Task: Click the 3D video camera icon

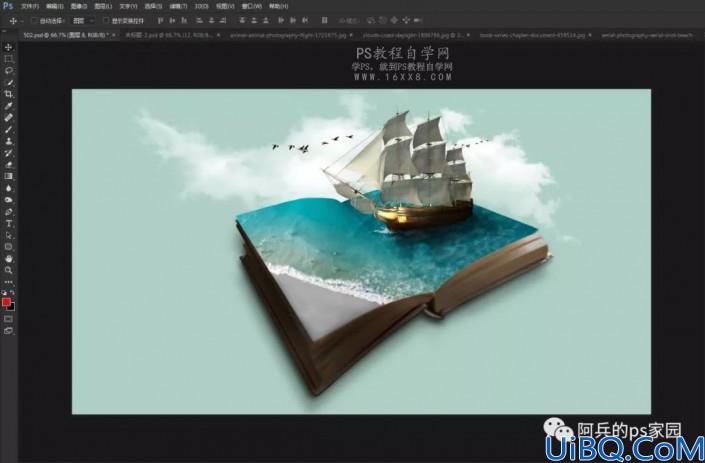Action: tap(418, 20)
